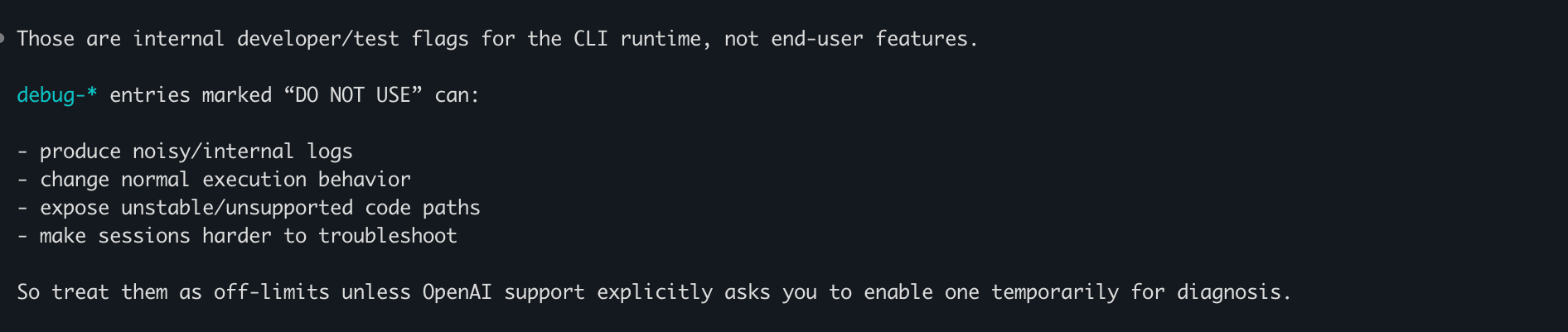Click the dash before "produce noisy/internal logs"

(22, 152)
